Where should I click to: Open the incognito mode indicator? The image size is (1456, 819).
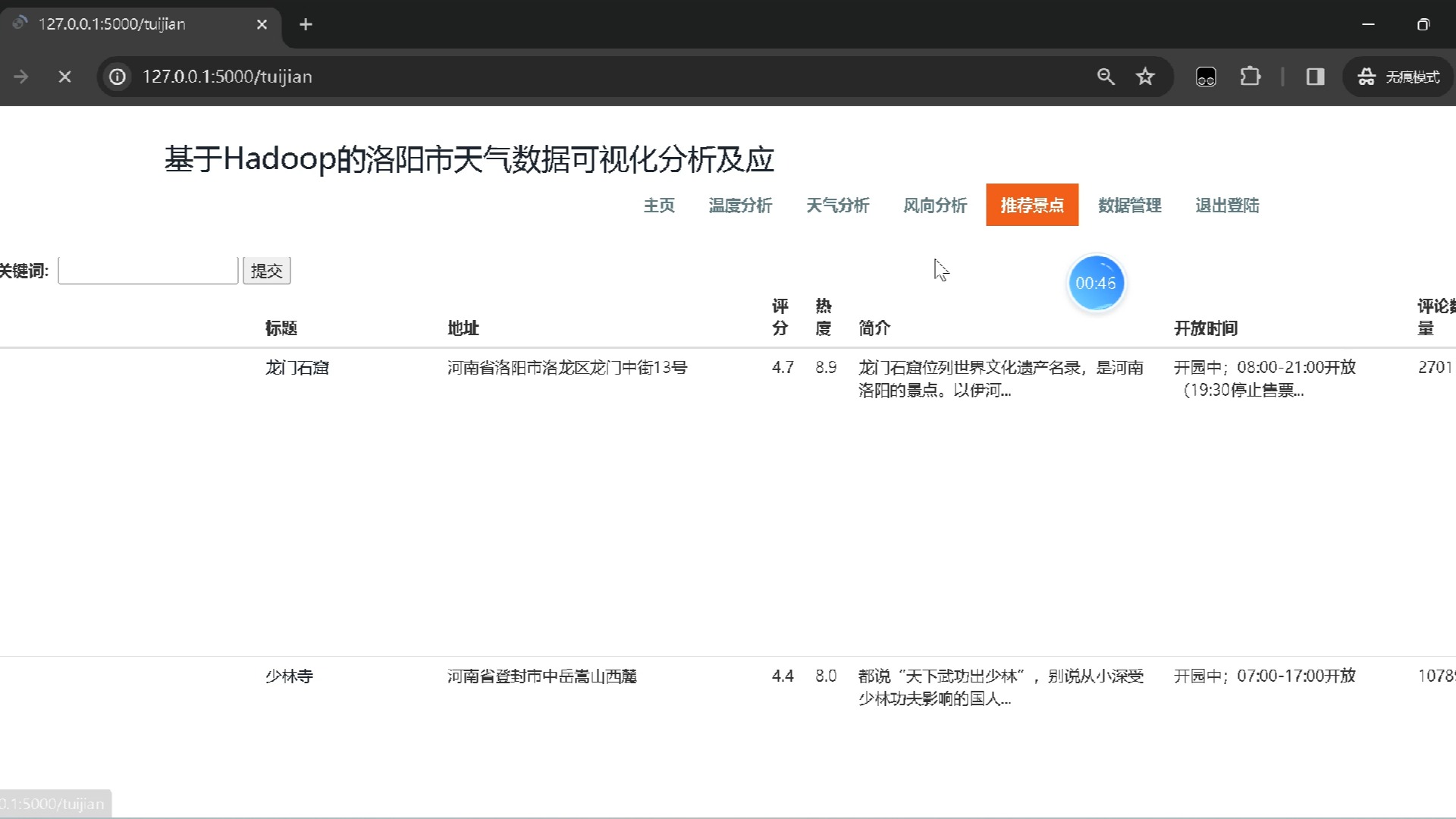[1398, 77]
